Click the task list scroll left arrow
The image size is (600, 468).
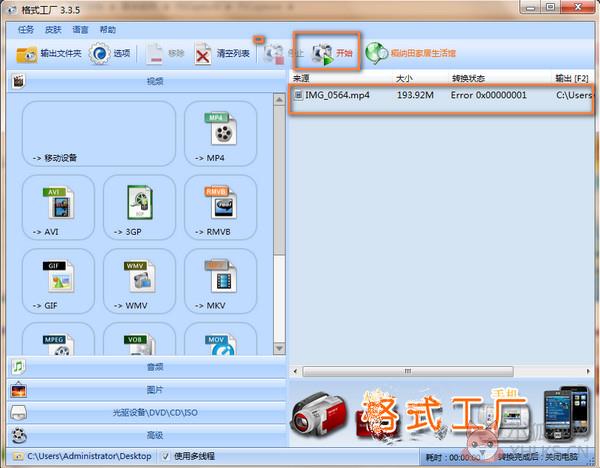point(295,371)
